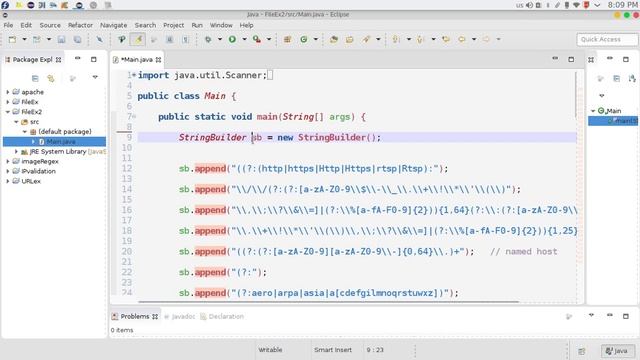Click the Java perspective button
The height and width of the screenshot is (360, 640).
point(617,351)
